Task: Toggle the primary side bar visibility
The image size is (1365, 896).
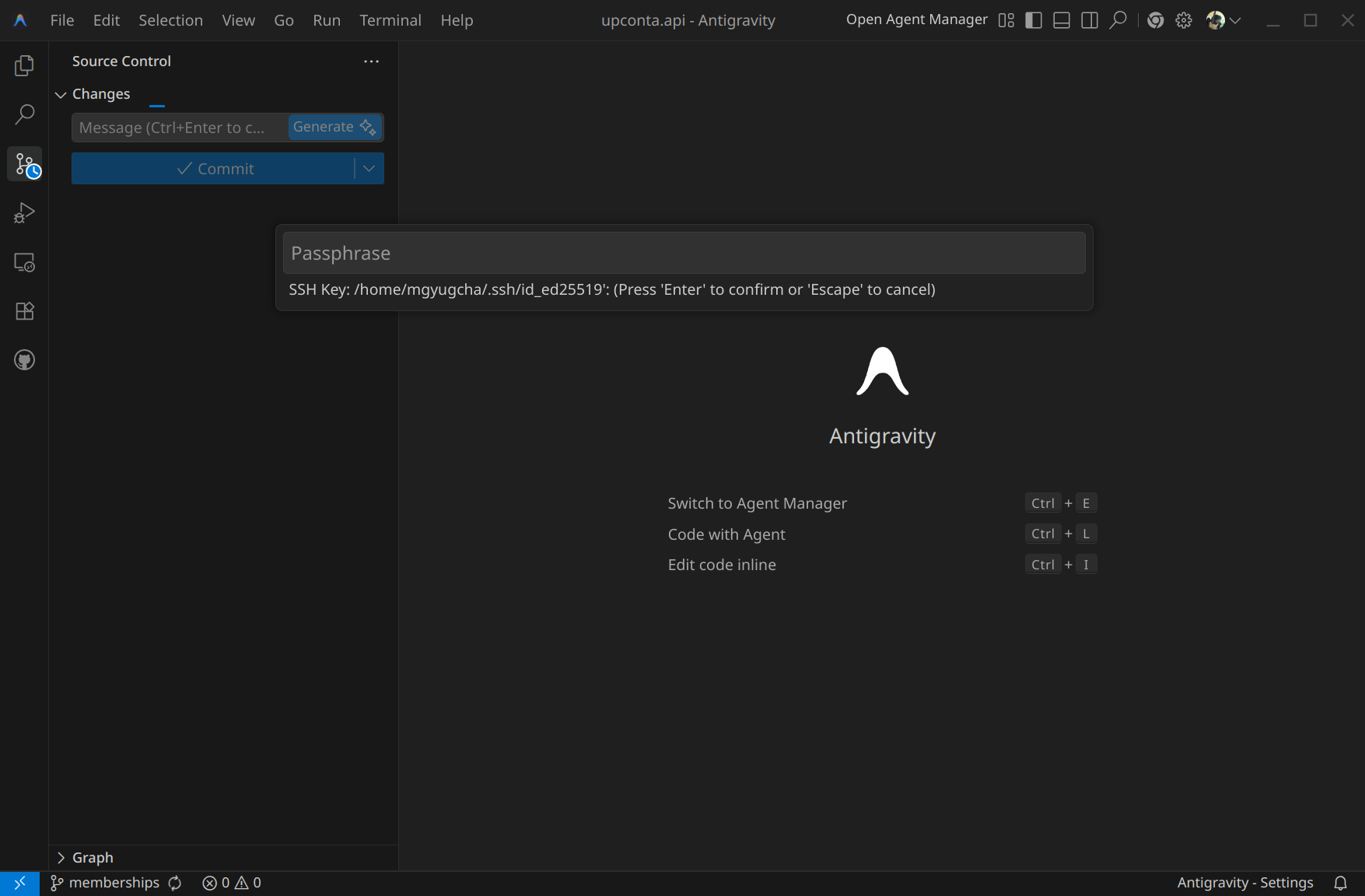Action: coord(1034,20)
